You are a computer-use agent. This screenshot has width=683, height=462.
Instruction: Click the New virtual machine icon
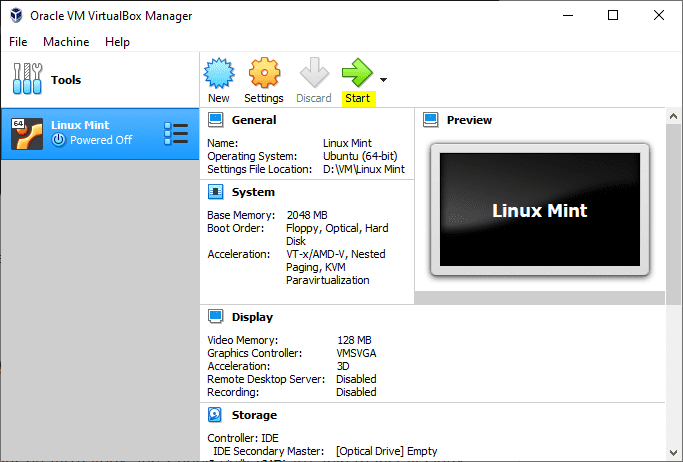click(x=219, y=72)
